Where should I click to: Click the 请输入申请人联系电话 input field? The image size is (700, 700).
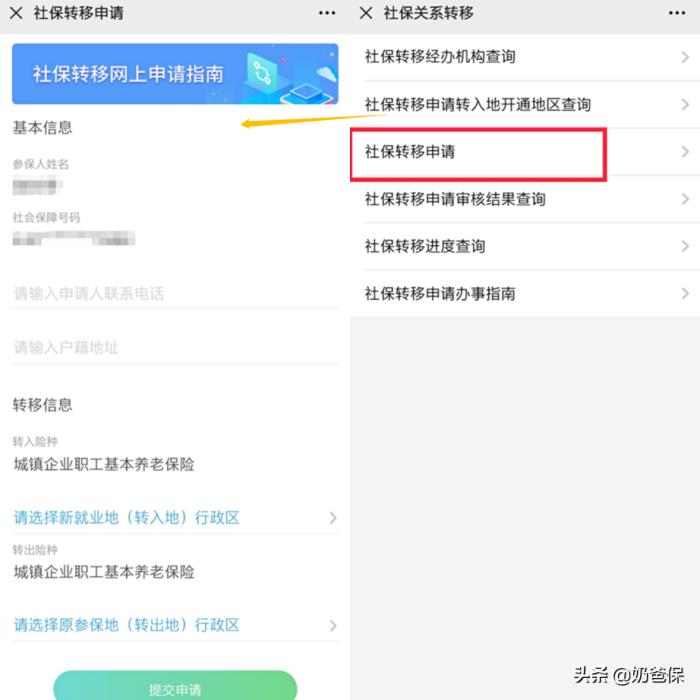click(175, 293)
